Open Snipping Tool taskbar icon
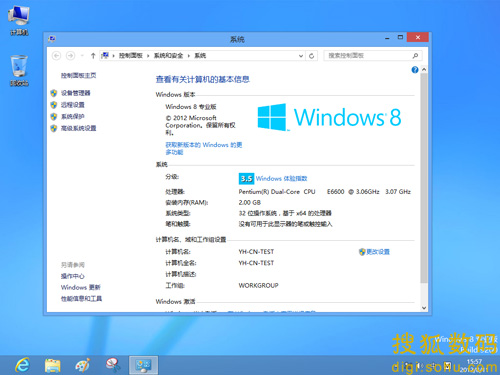 click(x=113, y=365)
